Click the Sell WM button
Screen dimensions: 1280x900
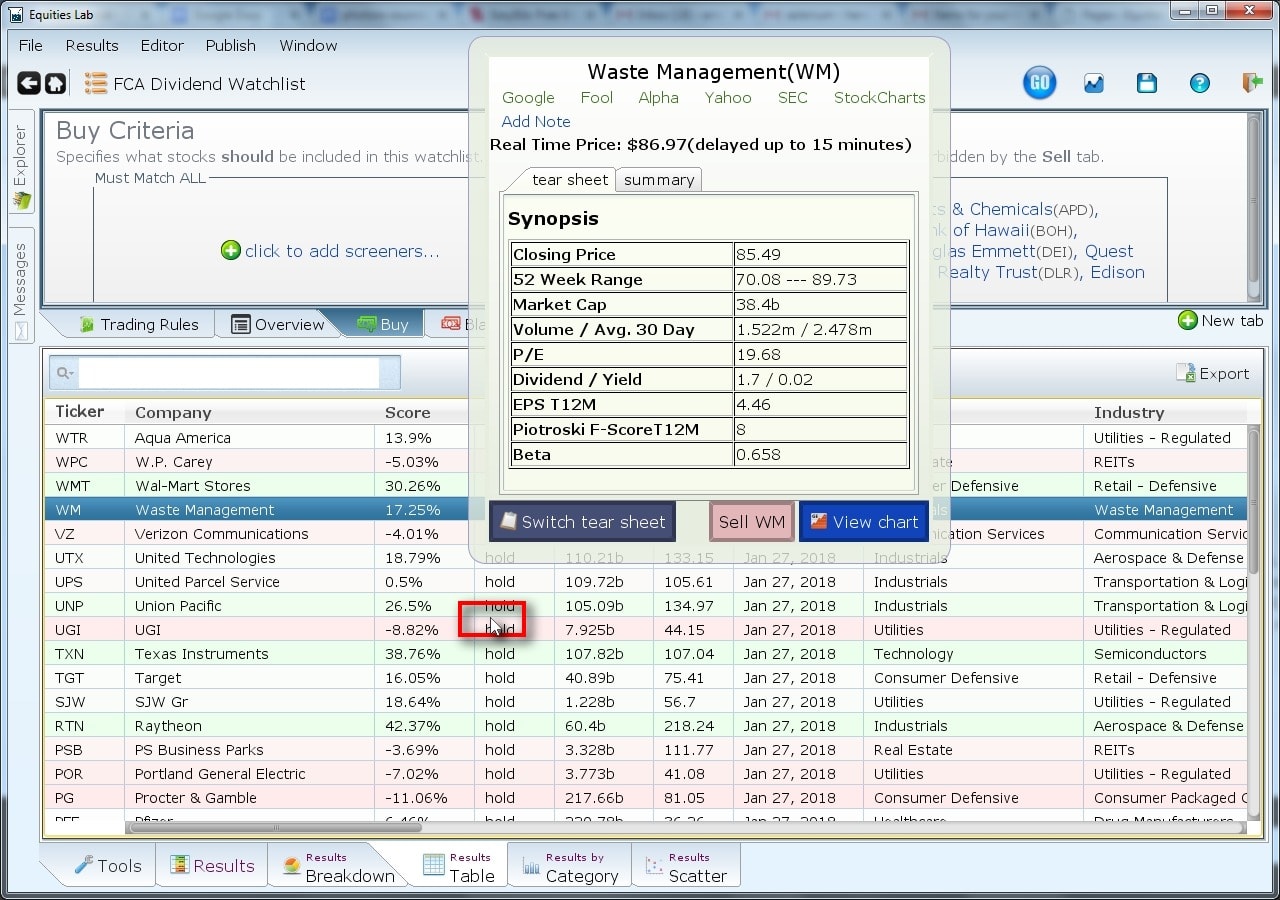[x=752, y=522]
